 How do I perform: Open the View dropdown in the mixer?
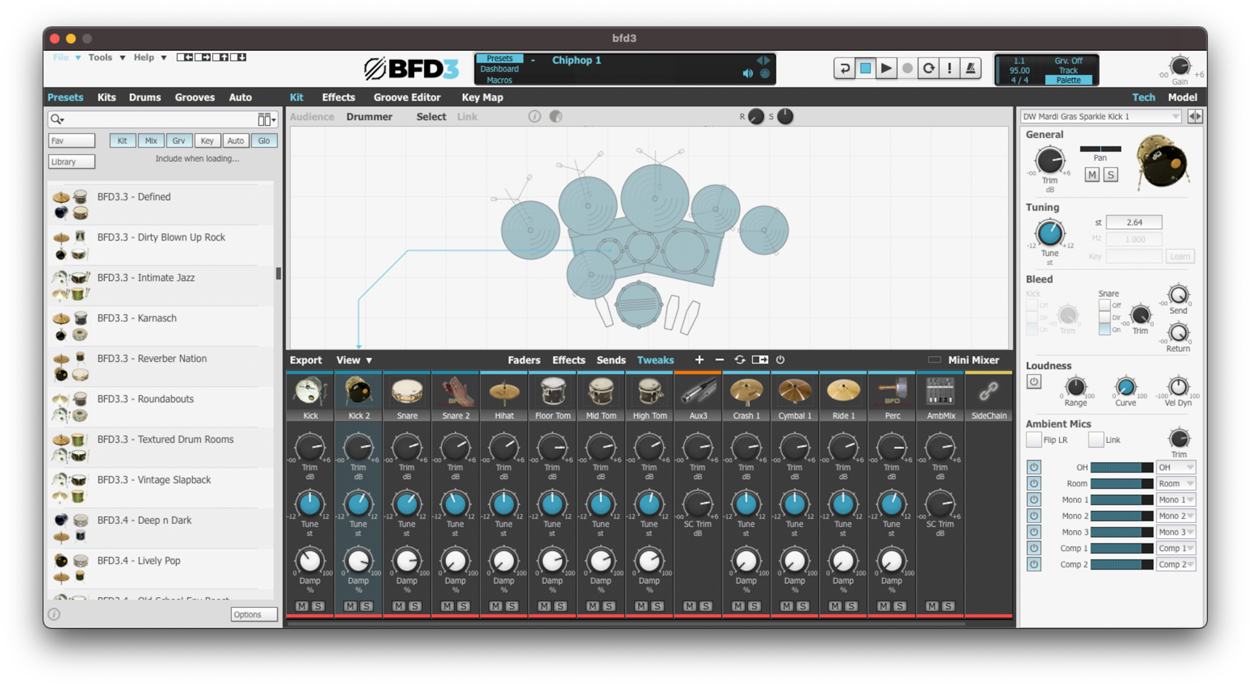point(352,360)
